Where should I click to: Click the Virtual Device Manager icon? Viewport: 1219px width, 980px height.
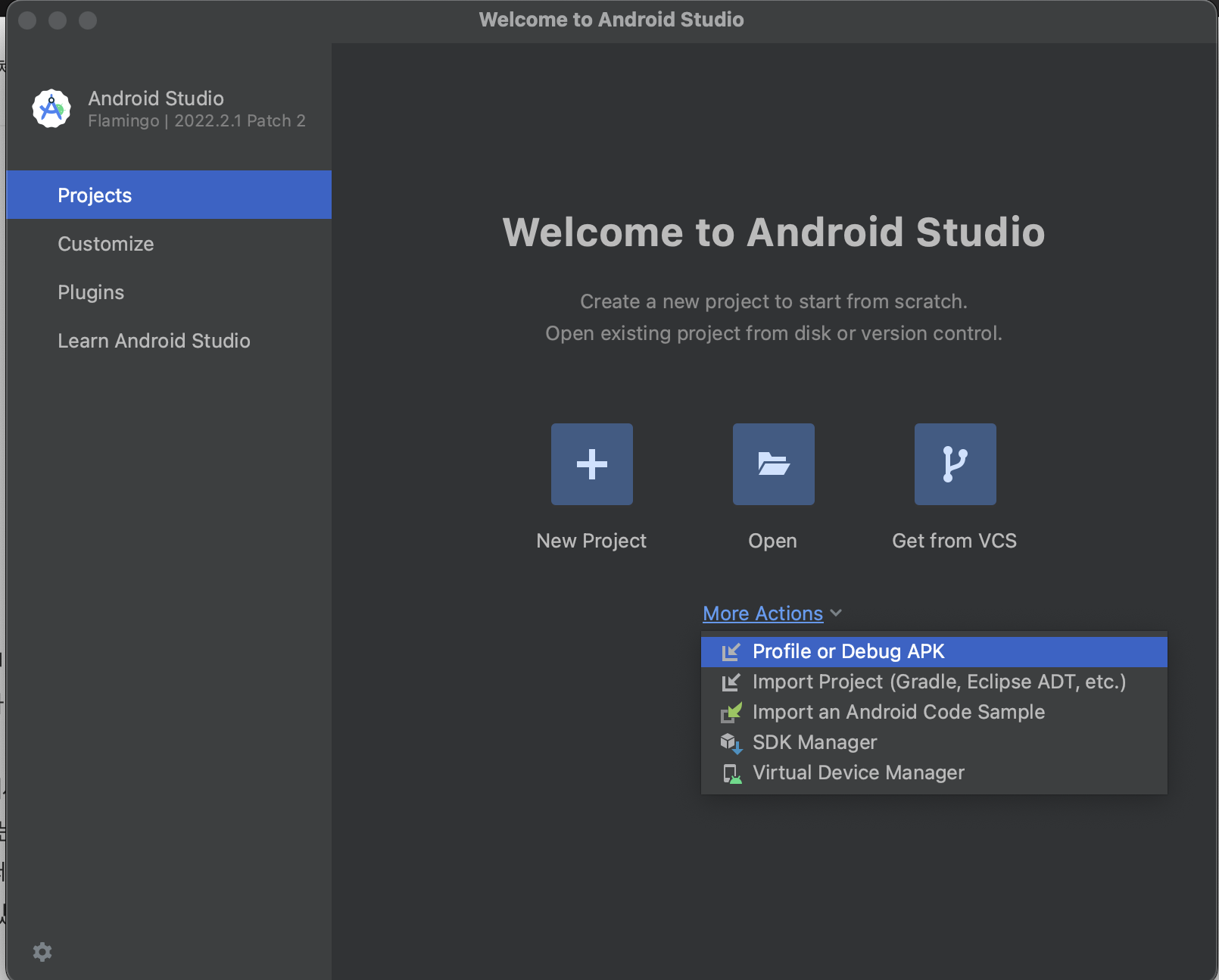731,773
